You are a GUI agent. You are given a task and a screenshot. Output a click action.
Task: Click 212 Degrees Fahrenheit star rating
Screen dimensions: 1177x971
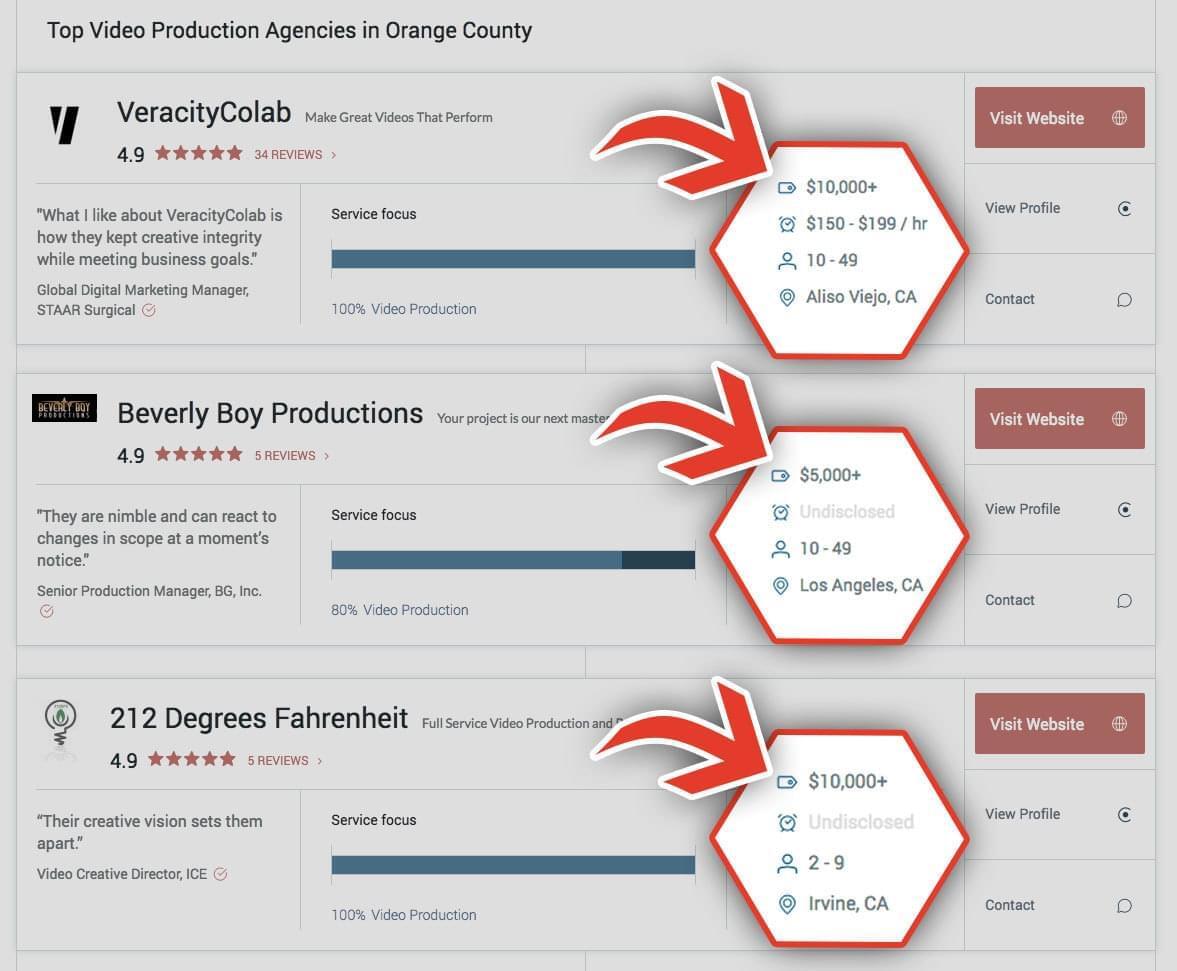pyautogui.click(x=191, y=759)
